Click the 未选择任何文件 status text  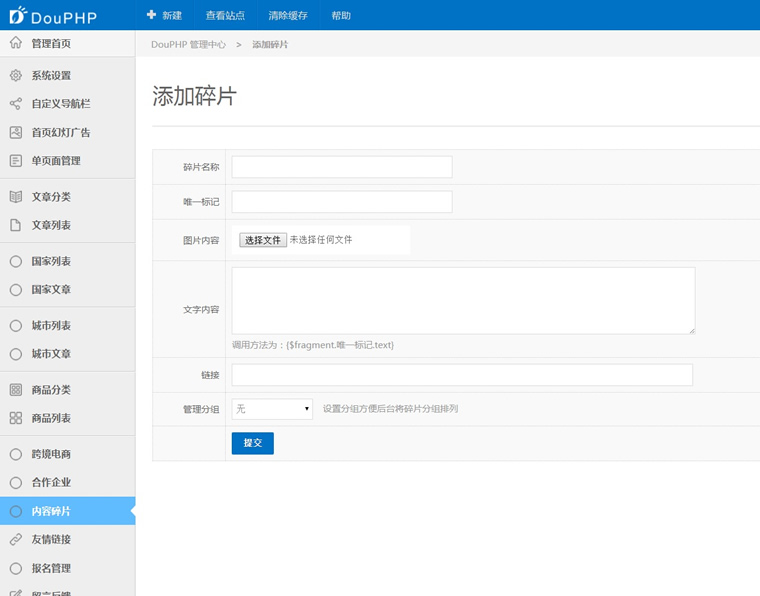(321, 240)
